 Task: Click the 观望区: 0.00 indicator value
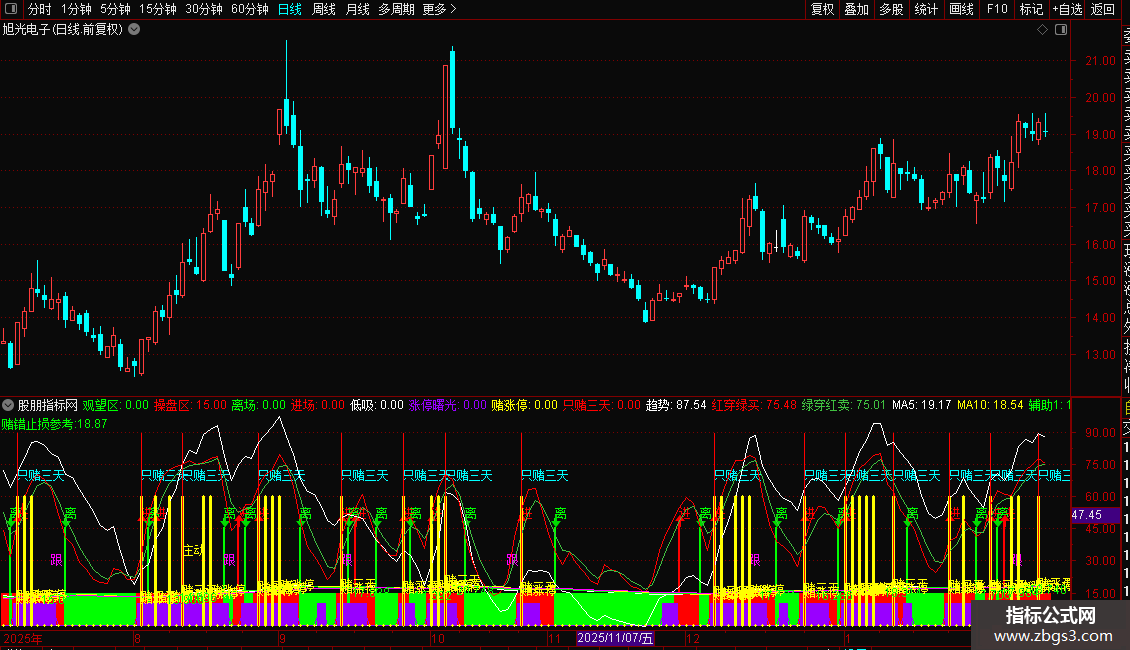(115, 405)
